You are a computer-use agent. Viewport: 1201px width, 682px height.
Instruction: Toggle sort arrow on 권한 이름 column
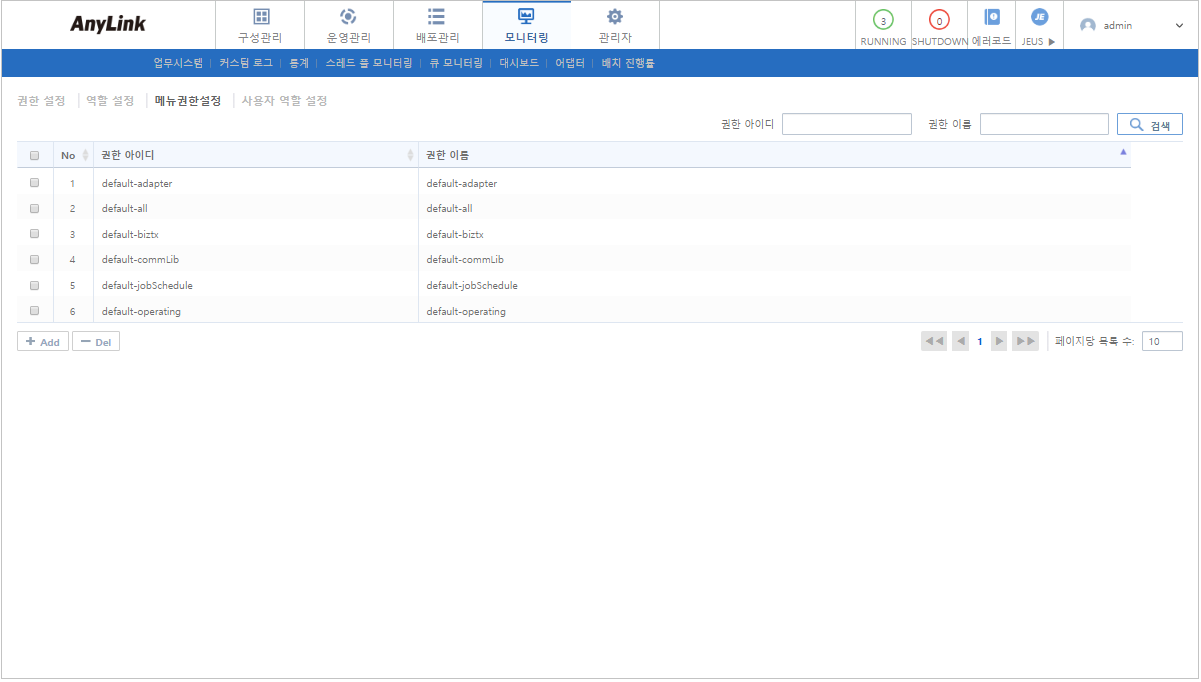(1123, 153)
